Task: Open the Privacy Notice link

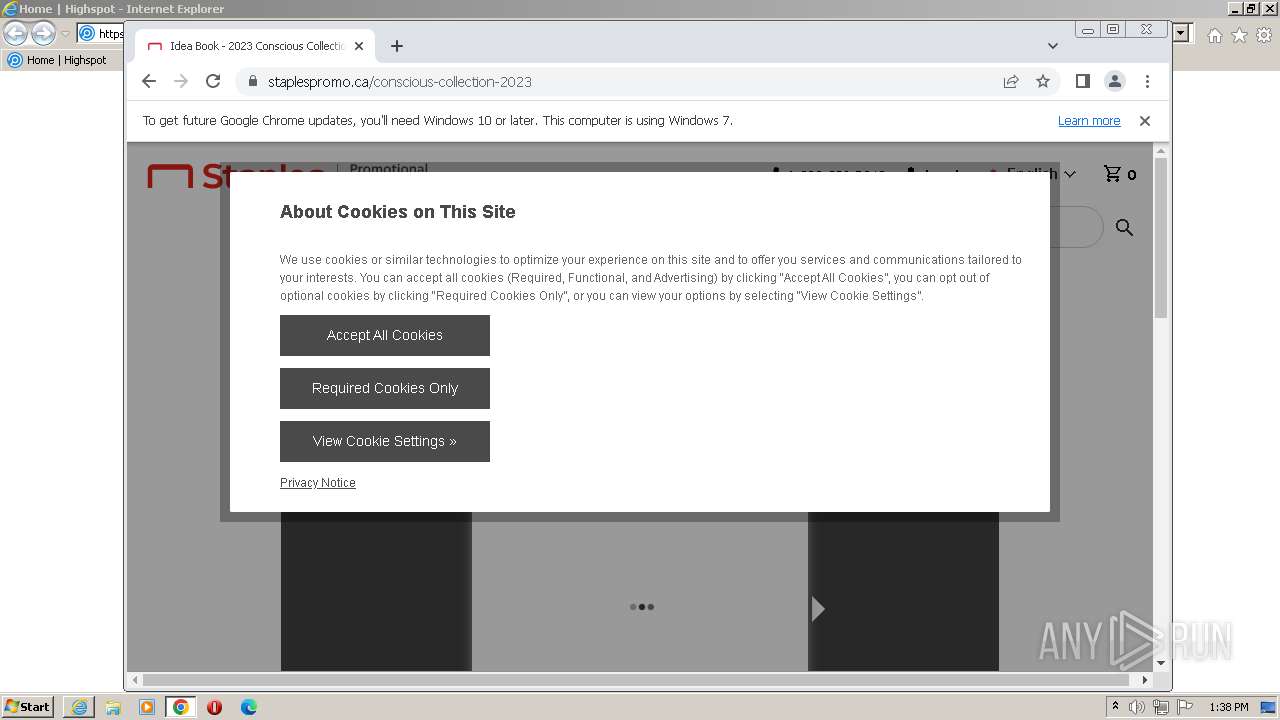Action: 318,483
